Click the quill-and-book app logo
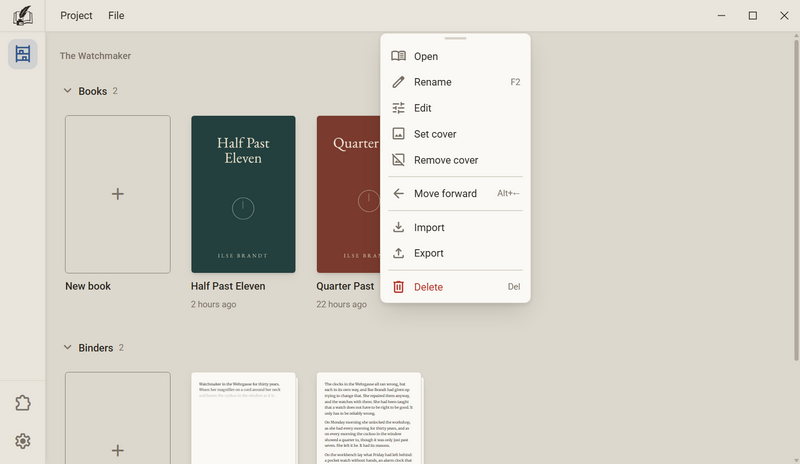The image size is (800, 464). pos(22,16)
